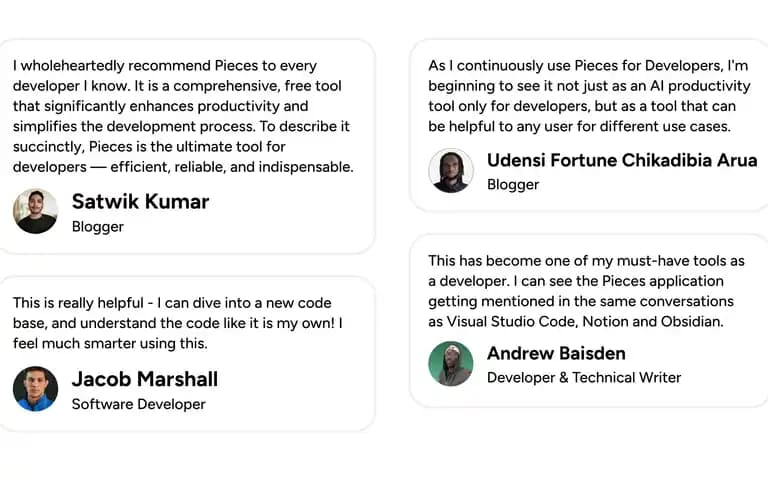768x480 pixels.
Task: Click Satwik Kumar's avatar photo
Action: click(35, 211)
